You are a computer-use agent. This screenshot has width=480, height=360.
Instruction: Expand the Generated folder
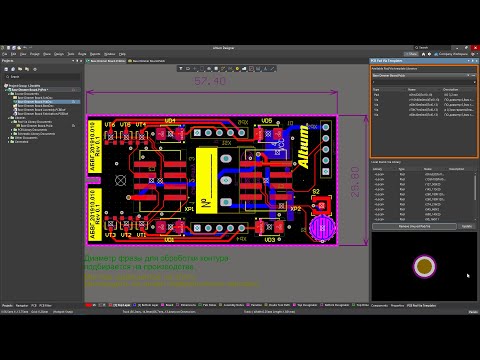[9, 142]
